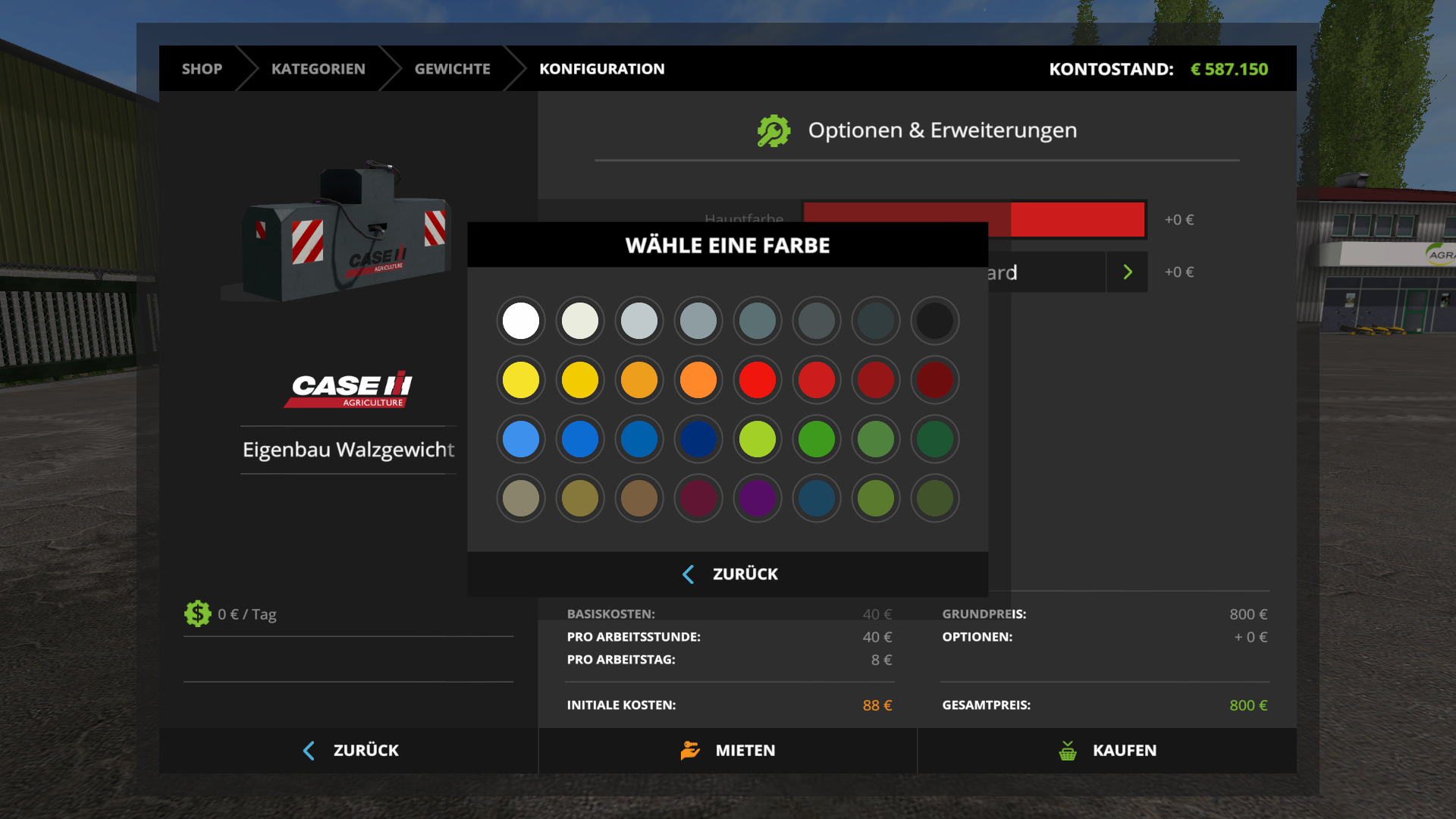
Task: Open the red Hauptfarbe color bar
Action: [x=1077, y=219]
